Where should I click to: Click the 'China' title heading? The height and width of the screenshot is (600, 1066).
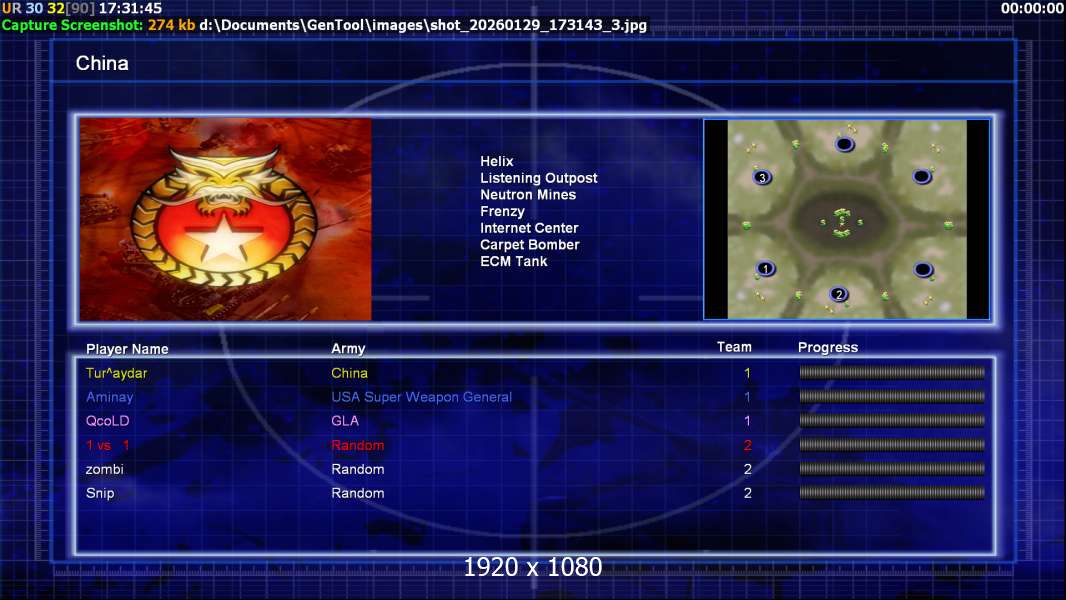click(x=102, y=63)
